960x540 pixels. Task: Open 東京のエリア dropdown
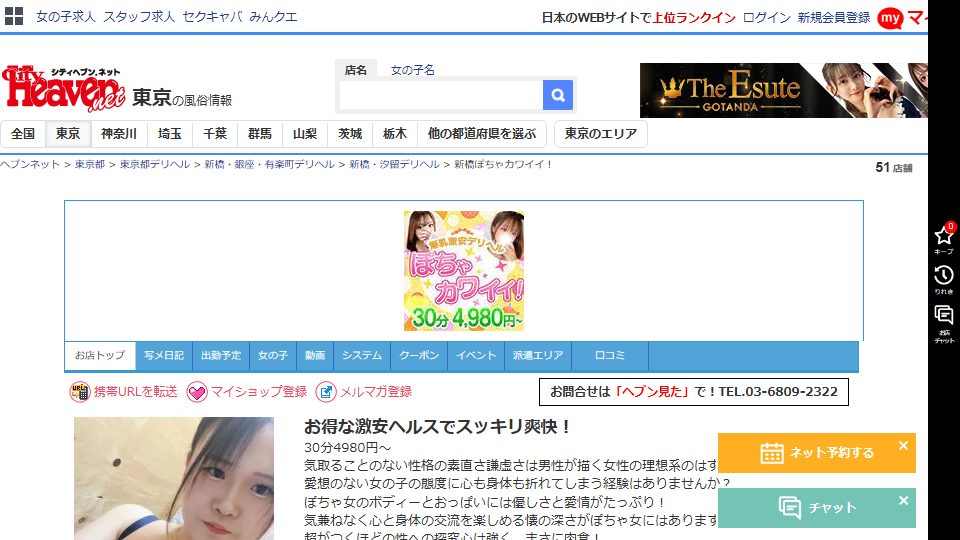601,133
